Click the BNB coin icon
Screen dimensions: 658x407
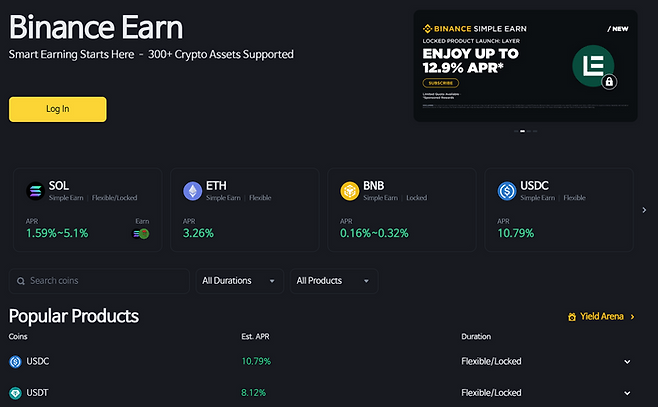coord(349,190)
